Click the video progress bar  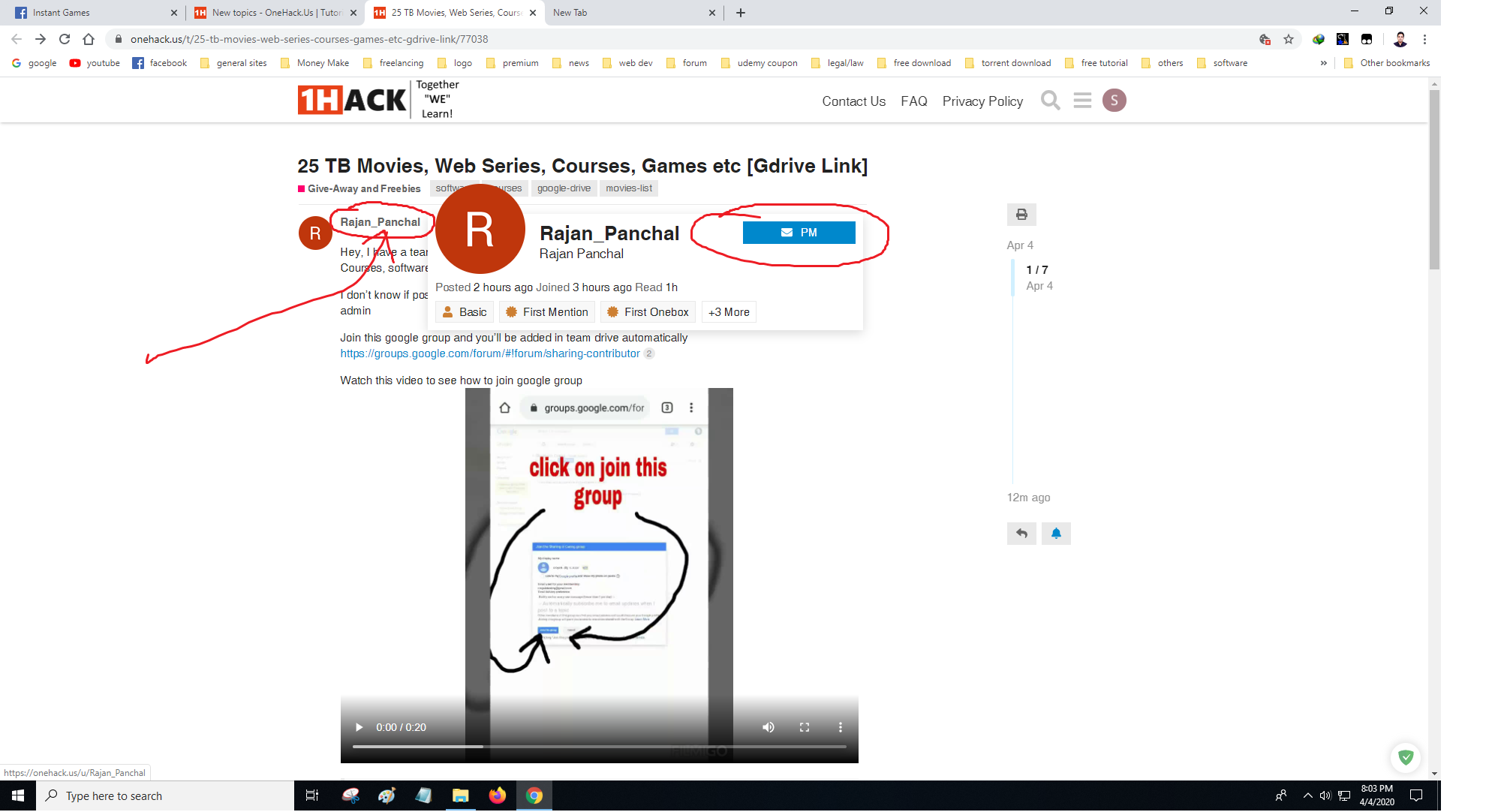pyautogui.click(x=599, y=747)
